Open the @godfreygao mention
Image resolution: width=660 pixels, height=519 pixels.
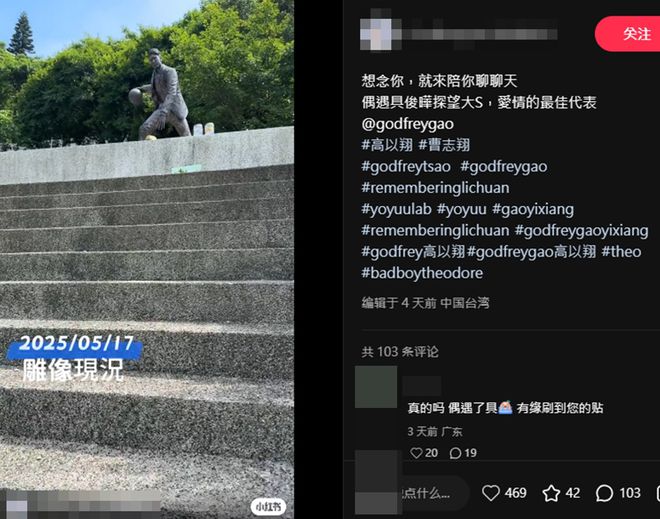pos(407,124)
